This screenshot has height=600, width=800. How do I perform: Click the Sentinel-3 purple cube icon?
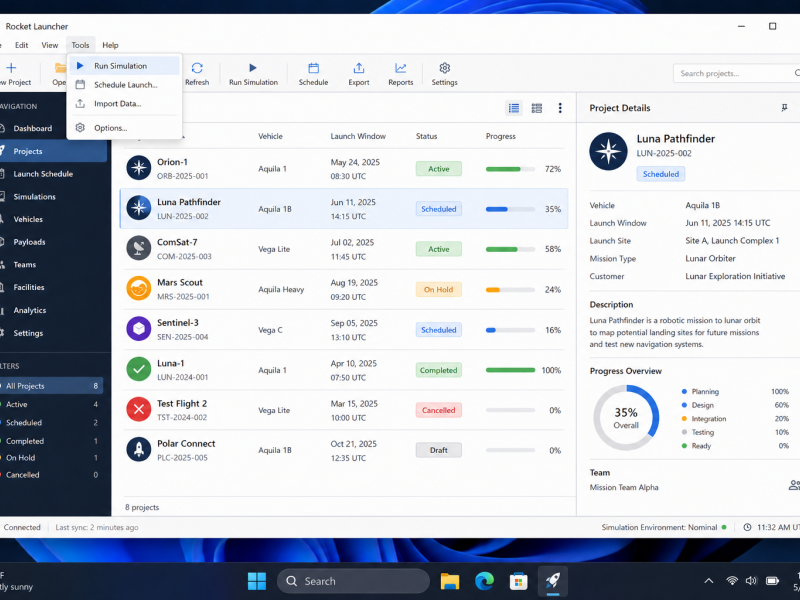pyautogui.click(x=139, y=329)
